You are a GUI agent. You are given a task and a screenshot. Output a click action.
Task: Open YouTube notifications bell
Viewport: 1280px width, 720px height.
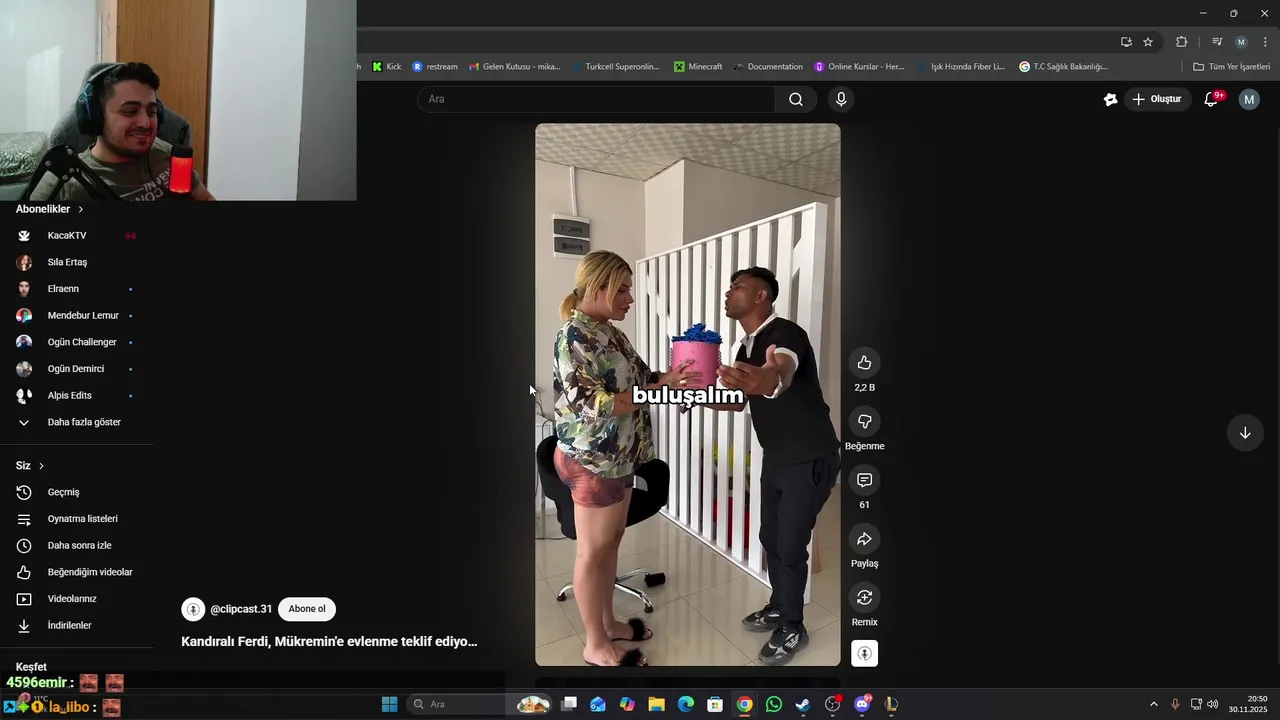pos(1211,99)
